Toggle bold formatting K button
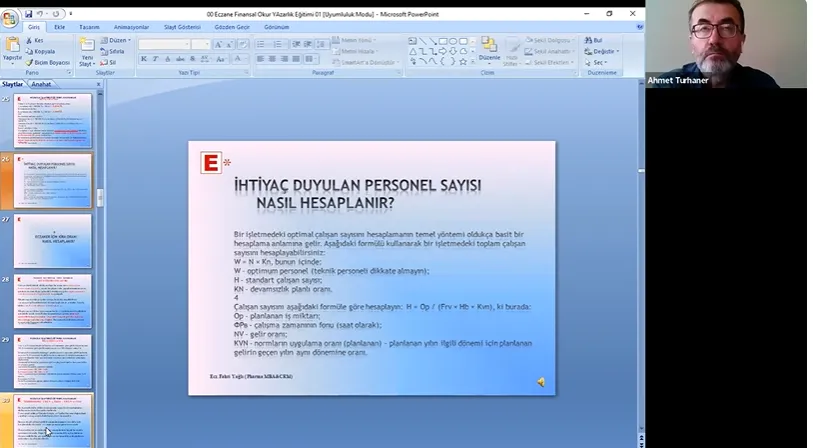This screenshot has width=813, height=448. pyautogui.click(x=143, y=59)
